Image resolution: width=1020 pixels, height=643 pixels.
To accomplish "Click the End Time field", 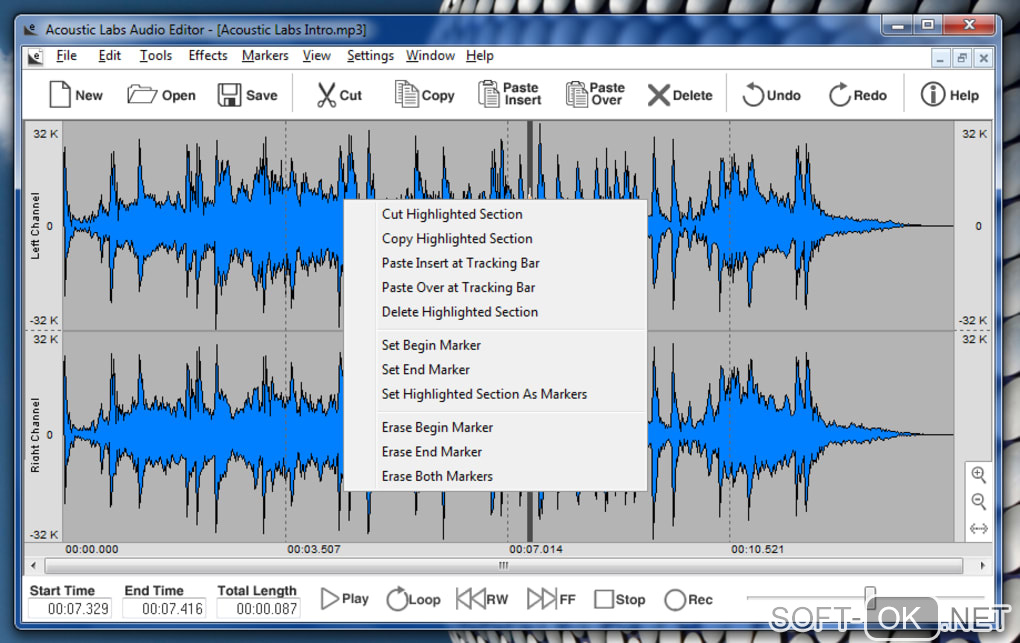I will [165, 609].
